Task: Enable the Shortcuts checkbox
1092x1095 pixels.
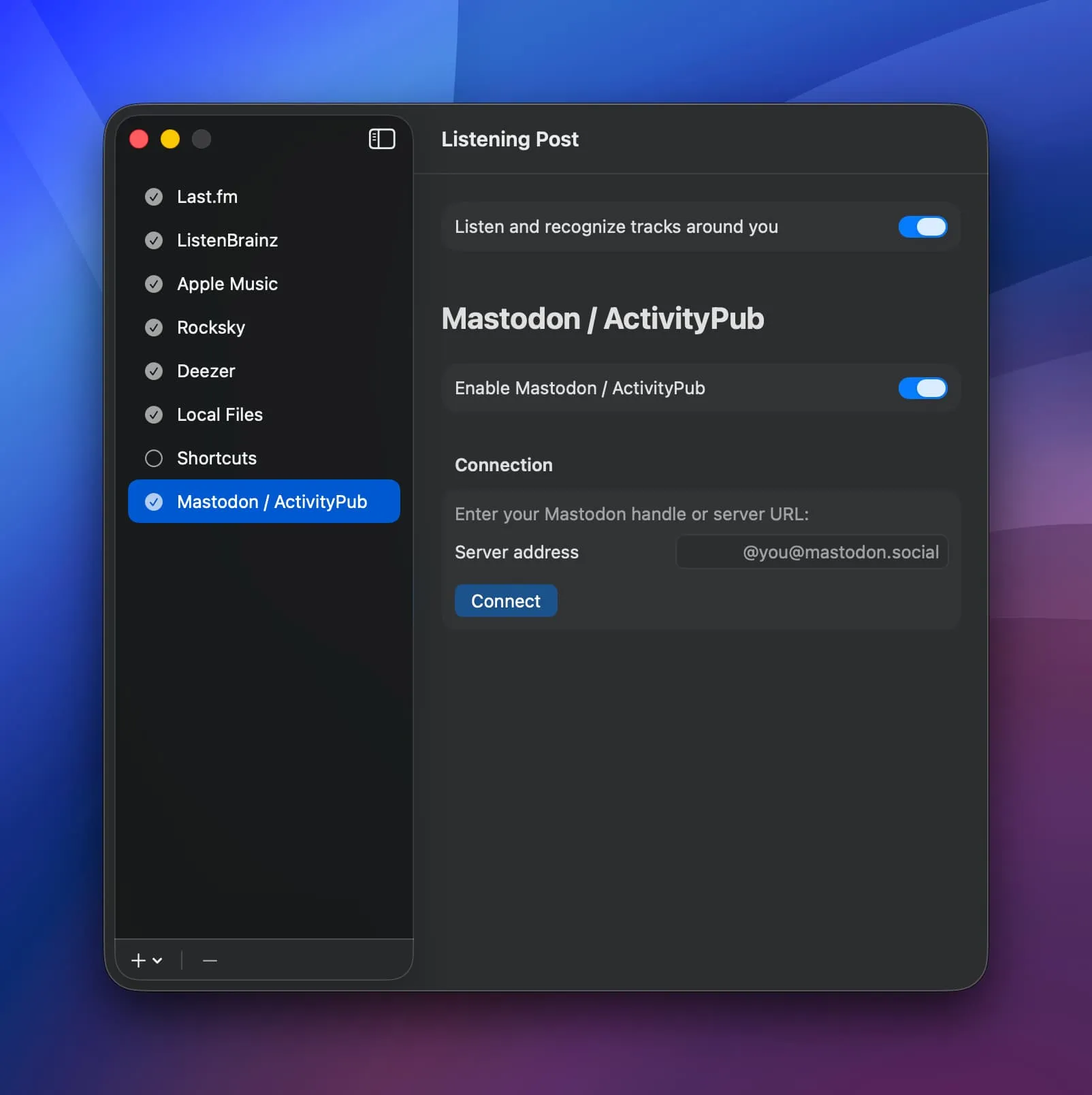Action: pos(153,458)
